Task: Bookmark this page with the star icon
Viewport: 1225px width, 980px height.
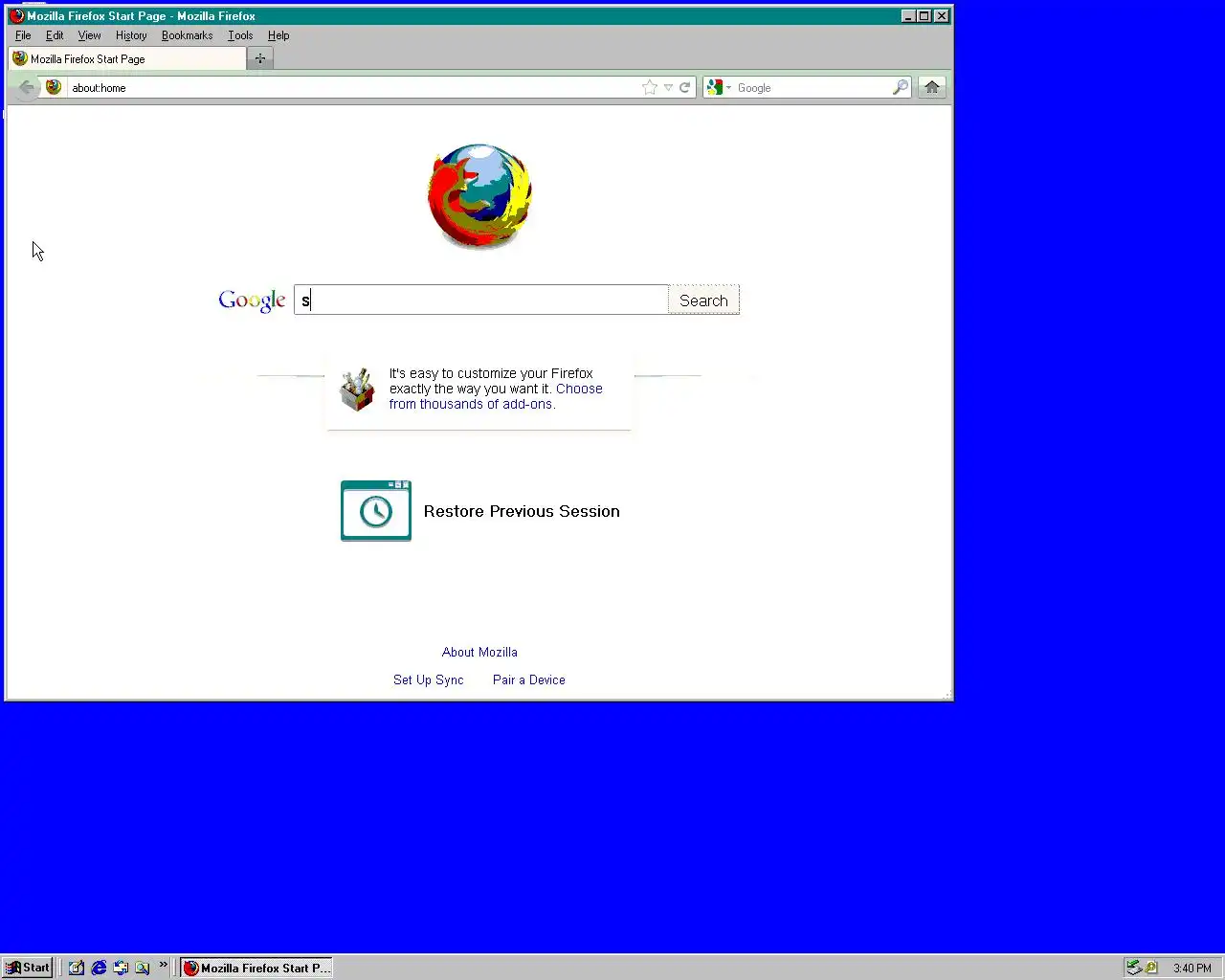Action: point(650,87)
